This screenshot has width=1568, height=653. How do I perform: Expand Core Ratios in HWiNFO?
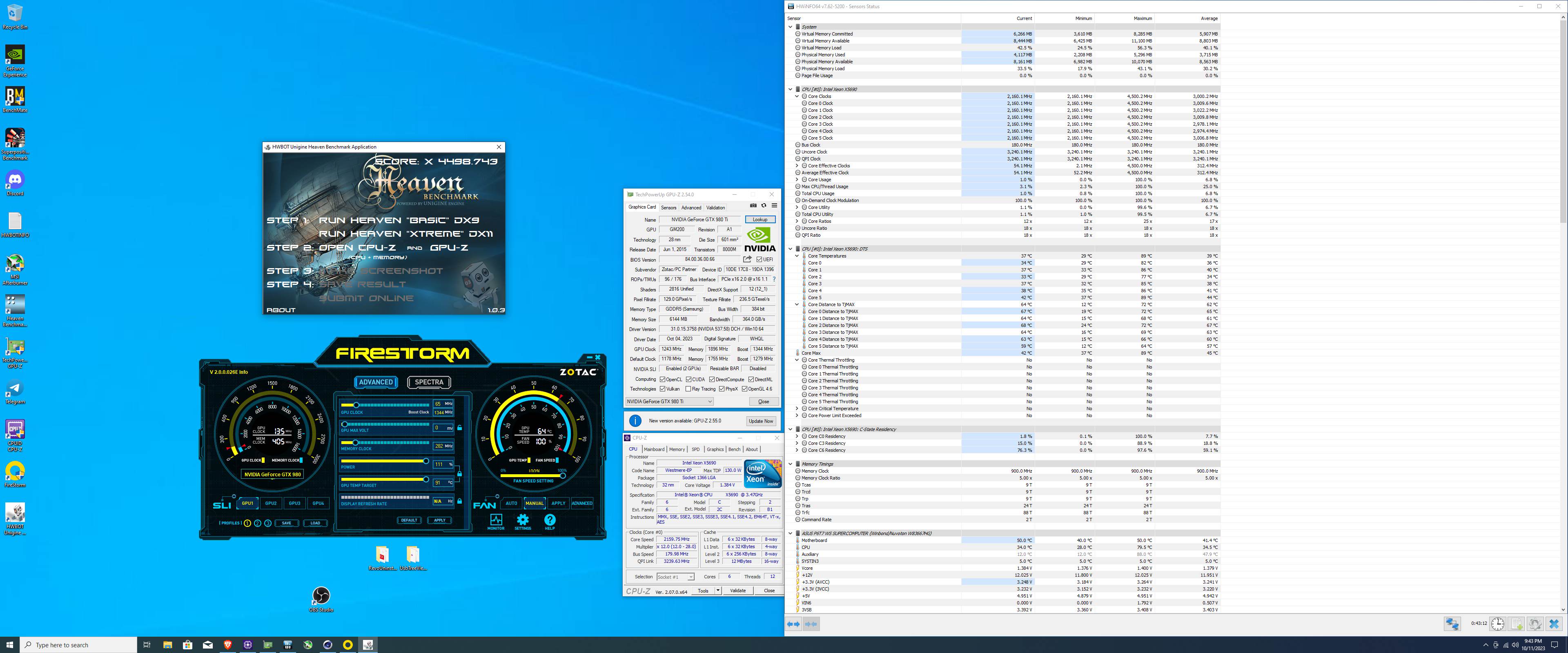797,221
